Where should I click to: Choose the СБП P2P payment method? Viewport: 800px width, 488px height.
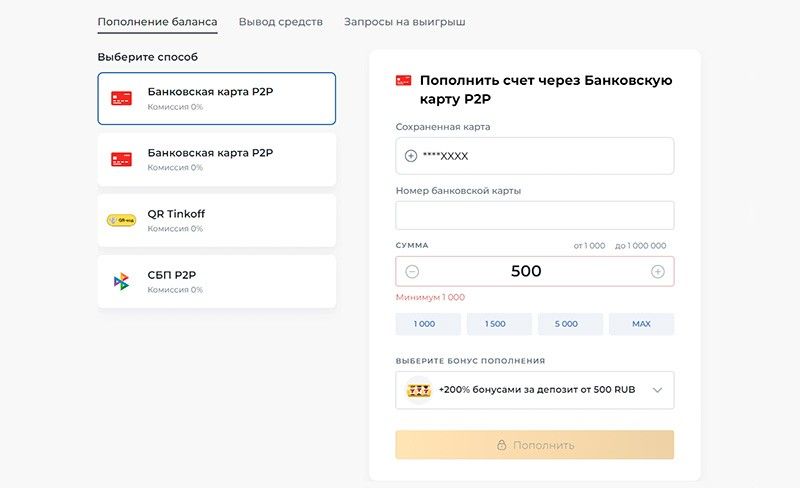coord(216,281)
